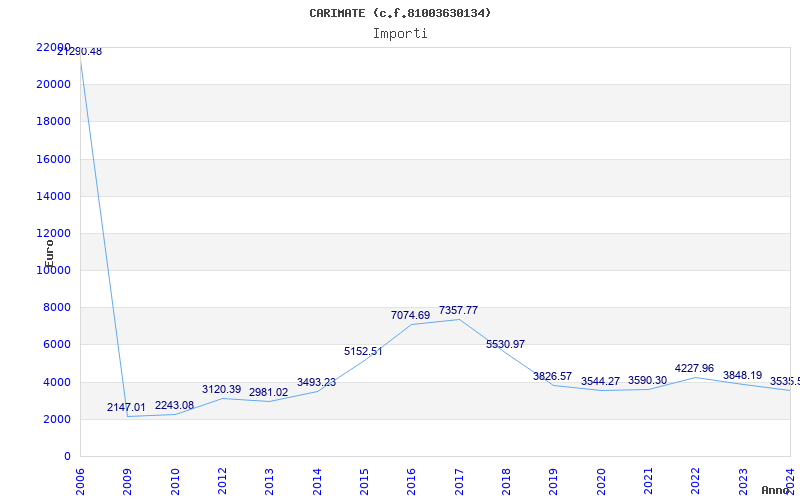
Task: Click the Anno axis label
Action: (776, 490)
